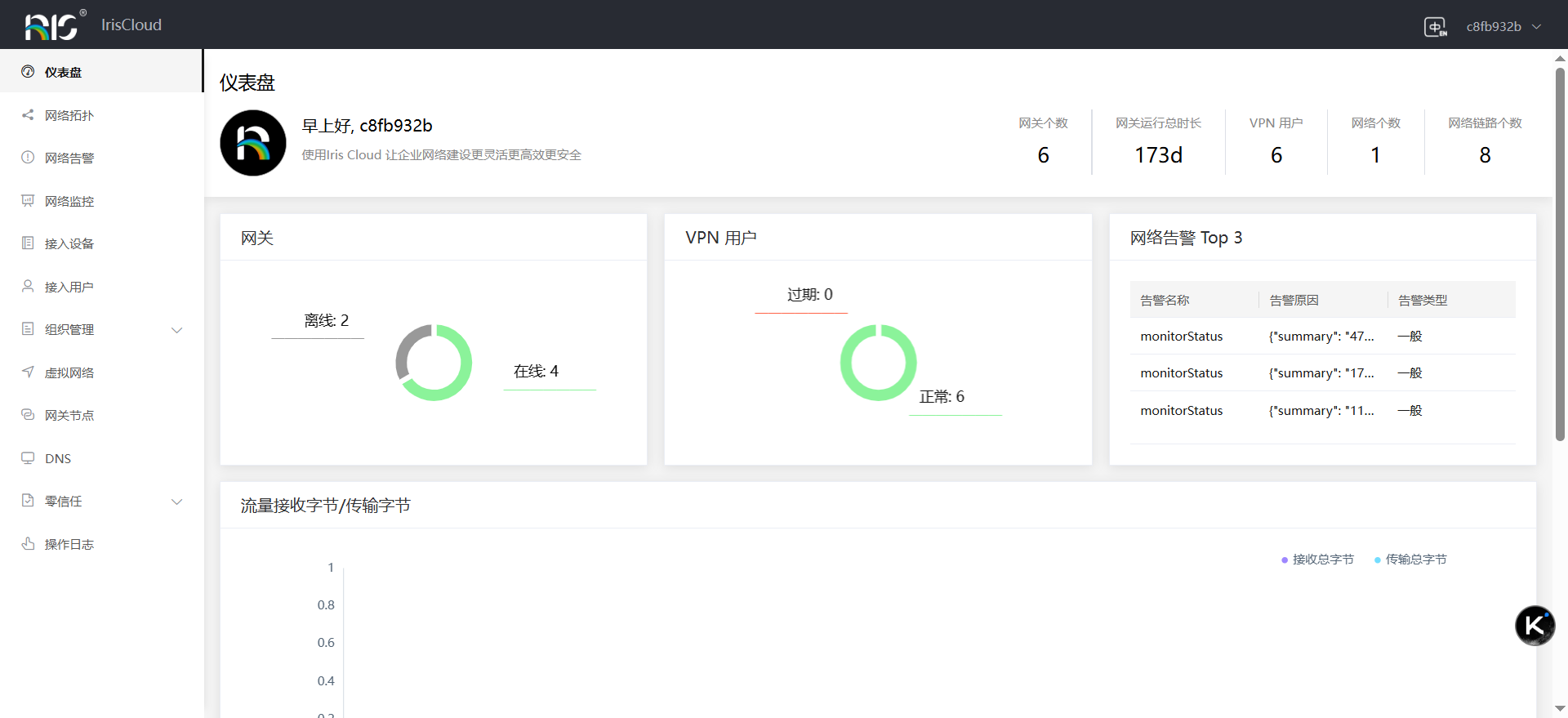The height and width of the screenshot is (718, 1568).
Task: Click the language switch icon in header
Action: click(1435, 27)
